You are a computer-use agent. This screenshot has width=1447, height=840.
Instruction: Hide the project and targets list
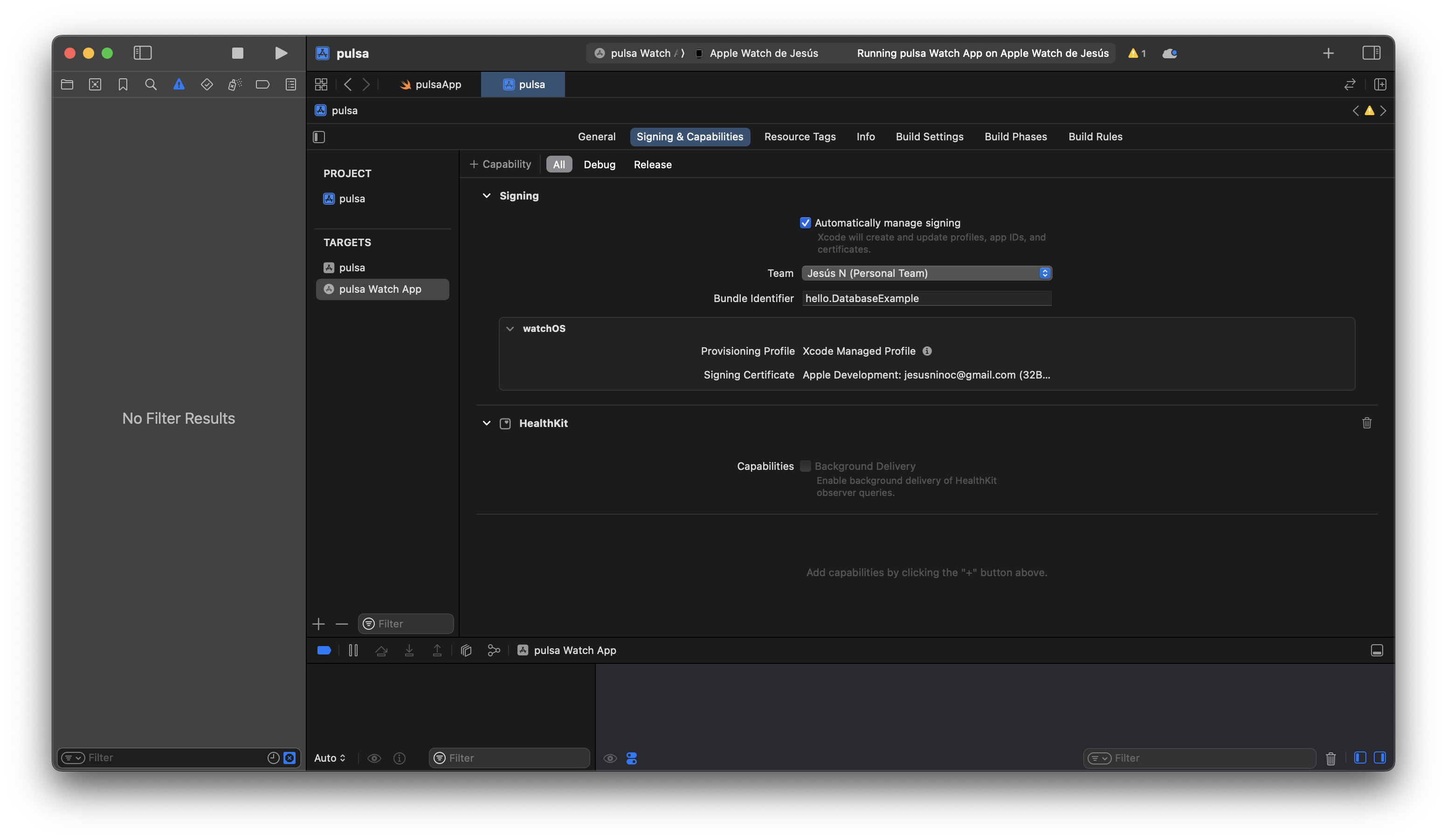click(x=319, y=137)
